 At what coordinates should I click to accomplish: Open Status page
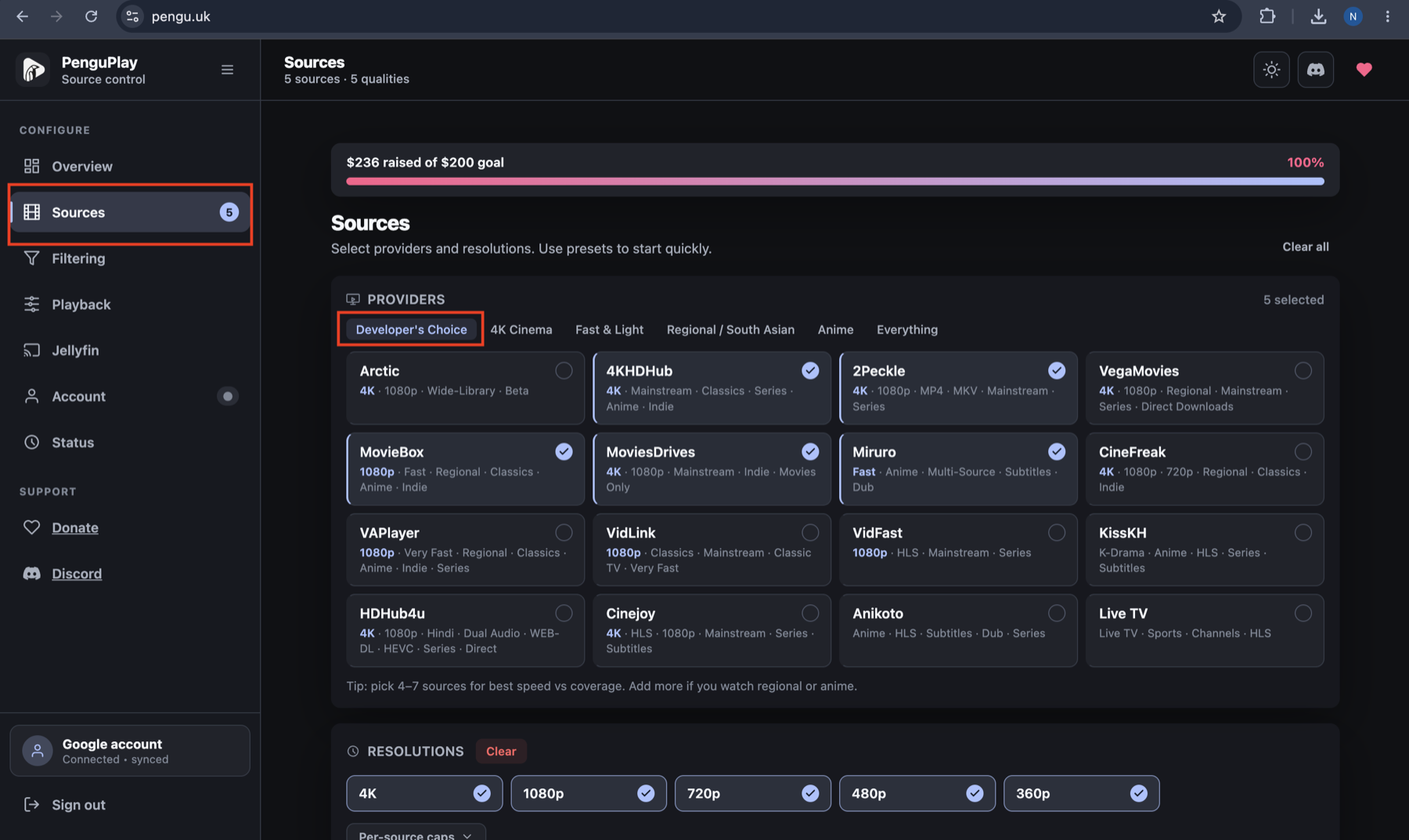130,442
